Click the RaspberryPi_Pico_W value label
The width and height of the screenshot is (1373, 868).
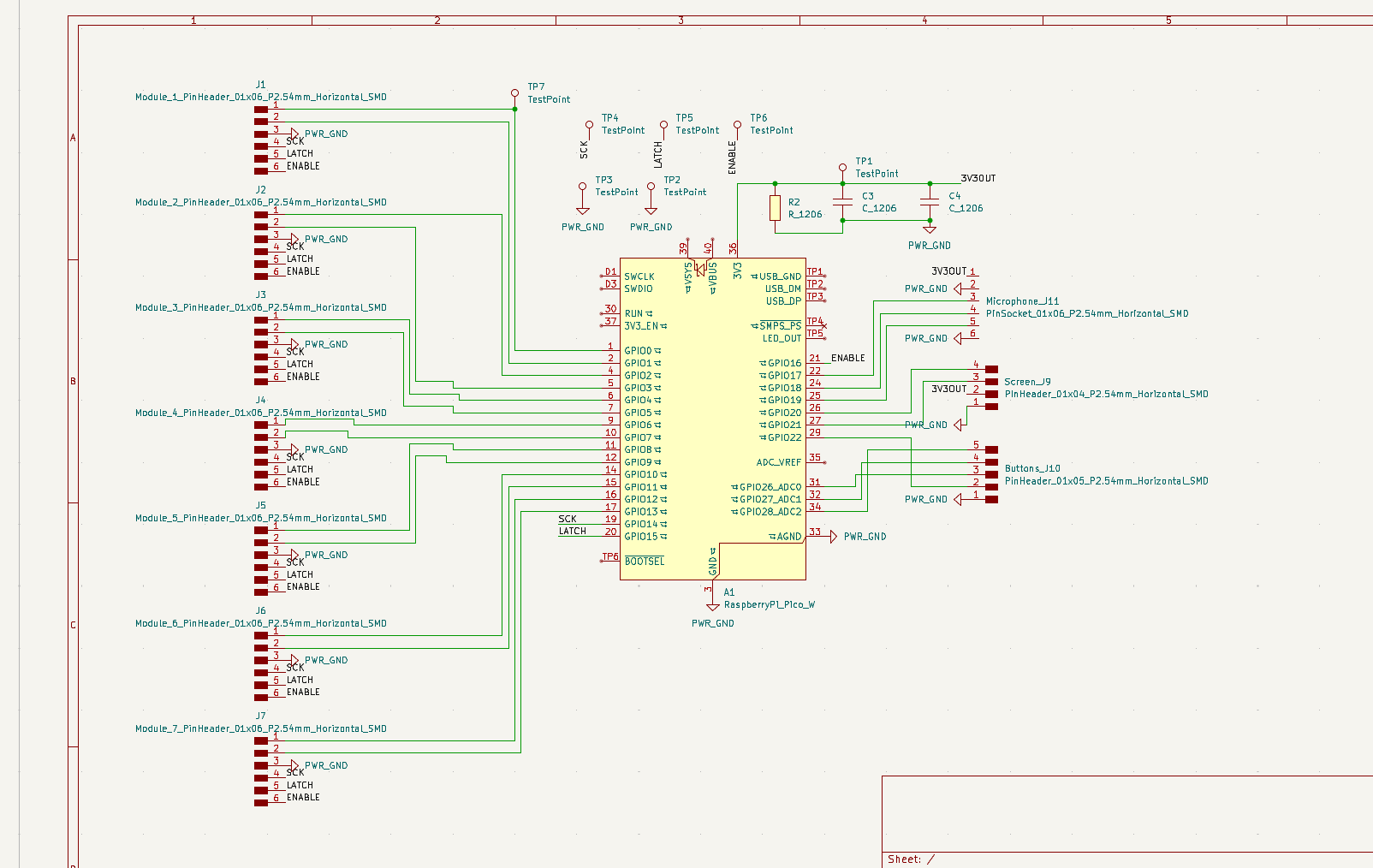pyautogui.click(x=770, y=605)
